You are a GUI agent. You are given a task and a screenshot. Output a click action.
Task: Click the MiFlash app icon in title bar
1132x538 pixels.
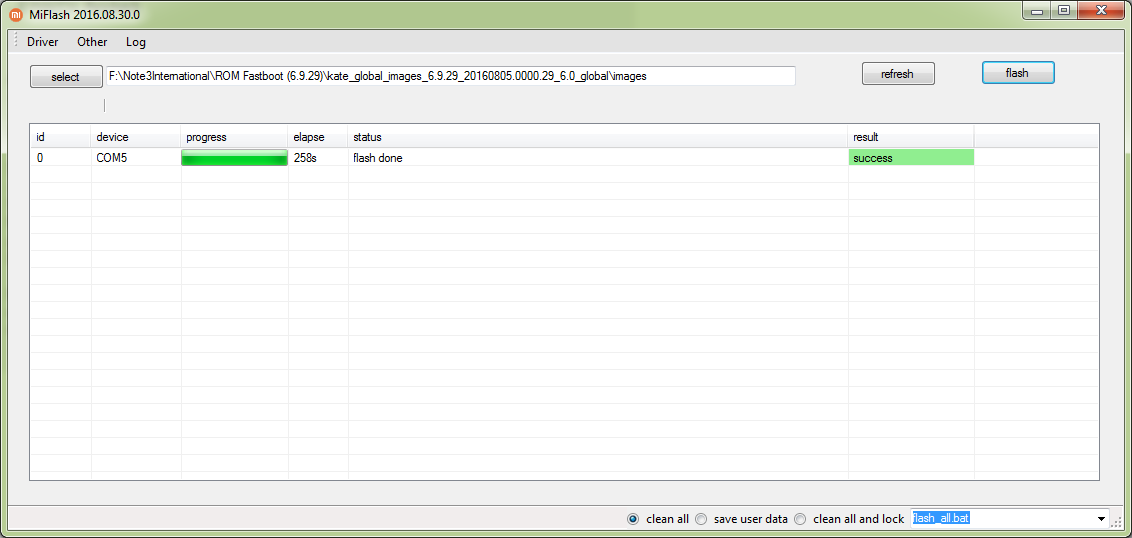[x=16, y=14]
